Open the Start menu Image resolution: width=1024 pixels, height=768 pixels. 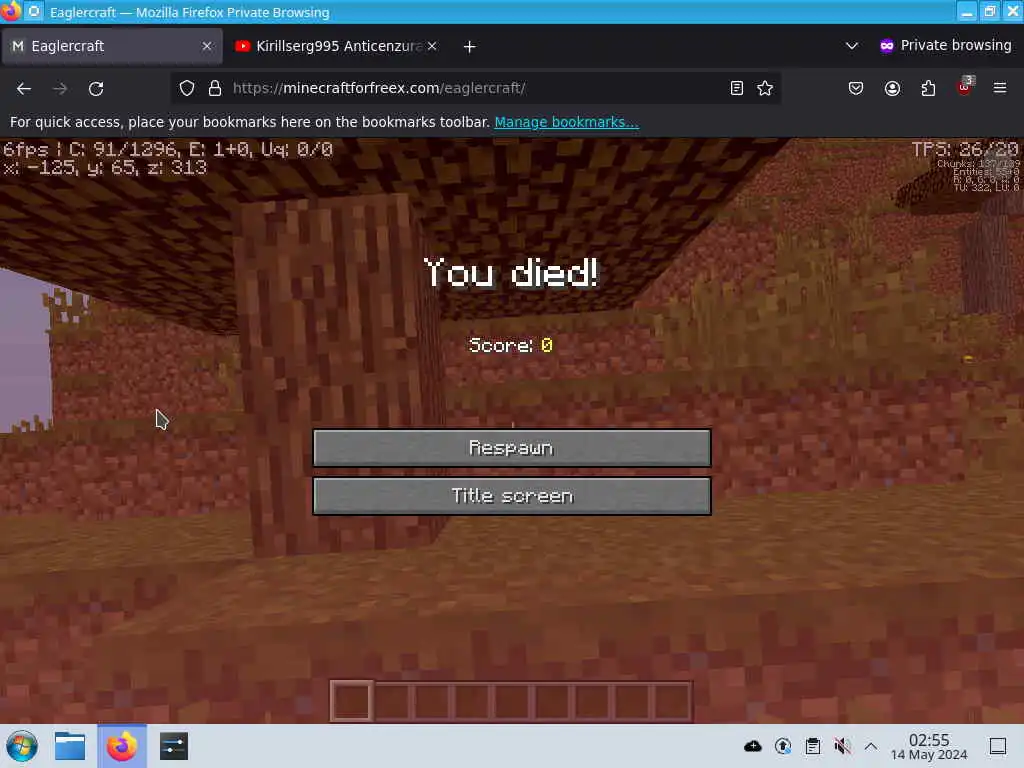tap(22, 746)
